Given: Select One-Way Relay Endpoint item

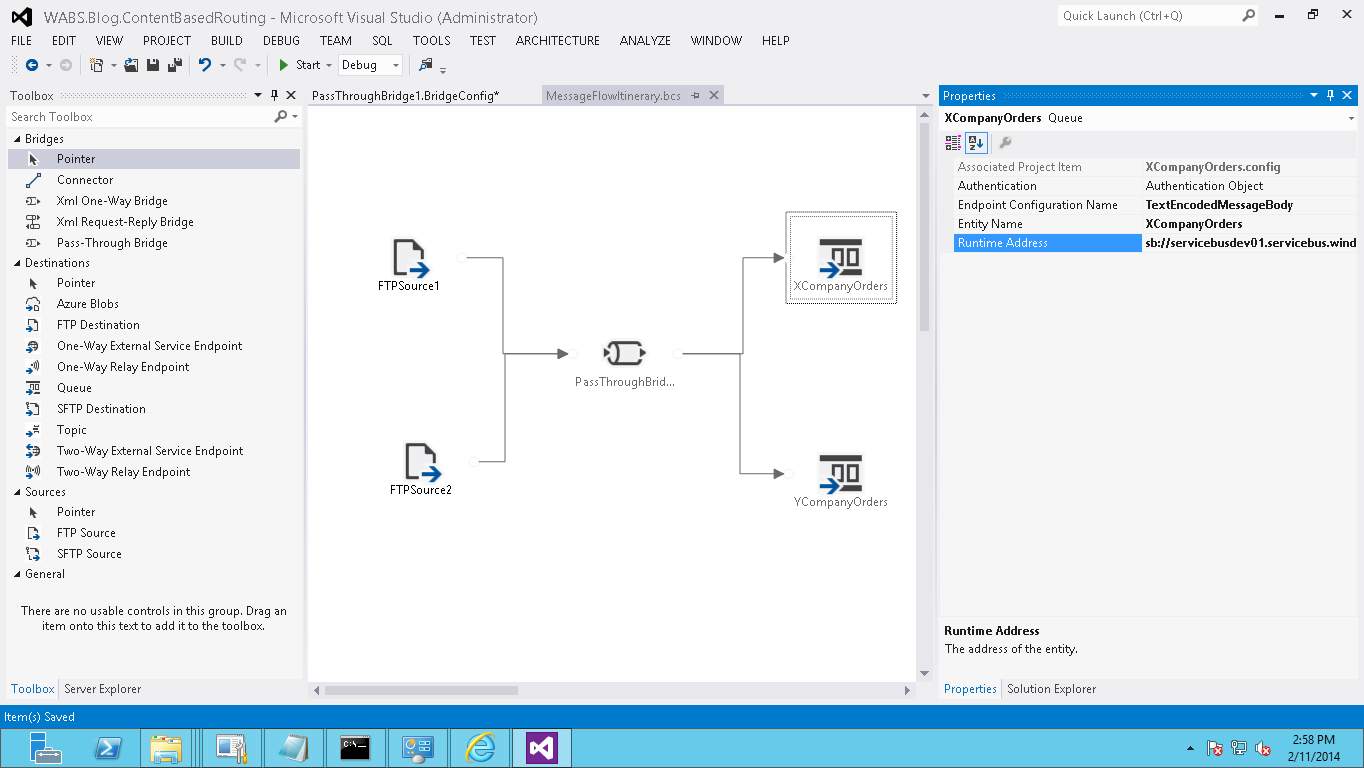Looking at the screenshot, I should (x=123, y=367).
